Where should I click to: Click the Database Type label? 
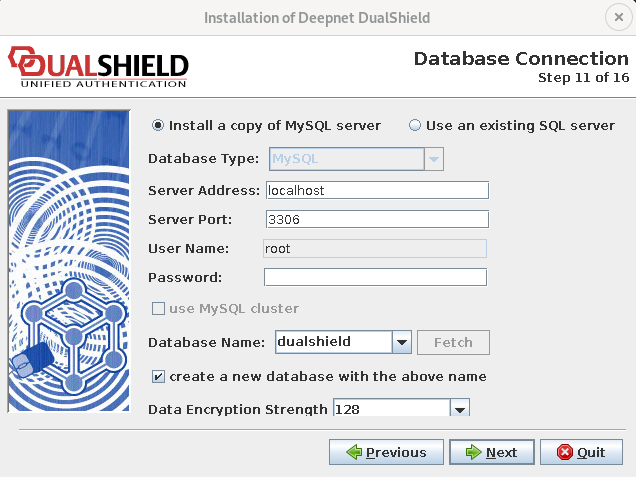(203, 159)
